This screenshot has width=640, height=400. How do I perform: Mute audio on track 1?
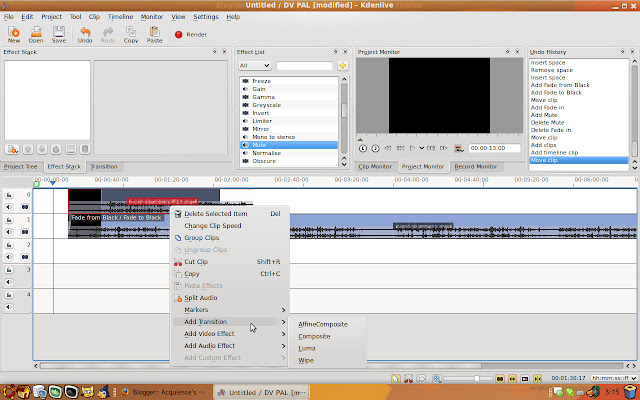[x=9, y=232]
